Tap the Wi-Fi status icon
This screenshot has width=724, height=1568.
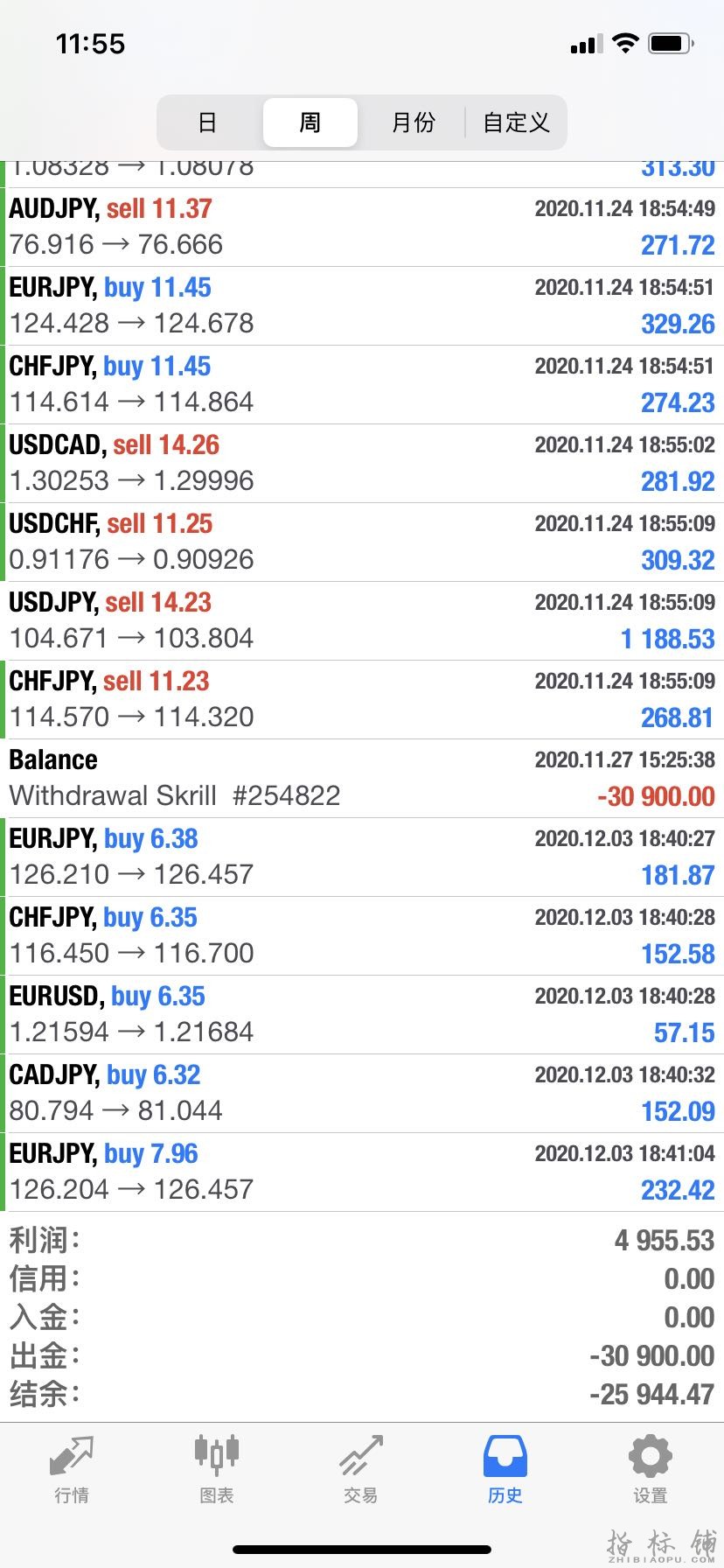[x=625, y=43]
